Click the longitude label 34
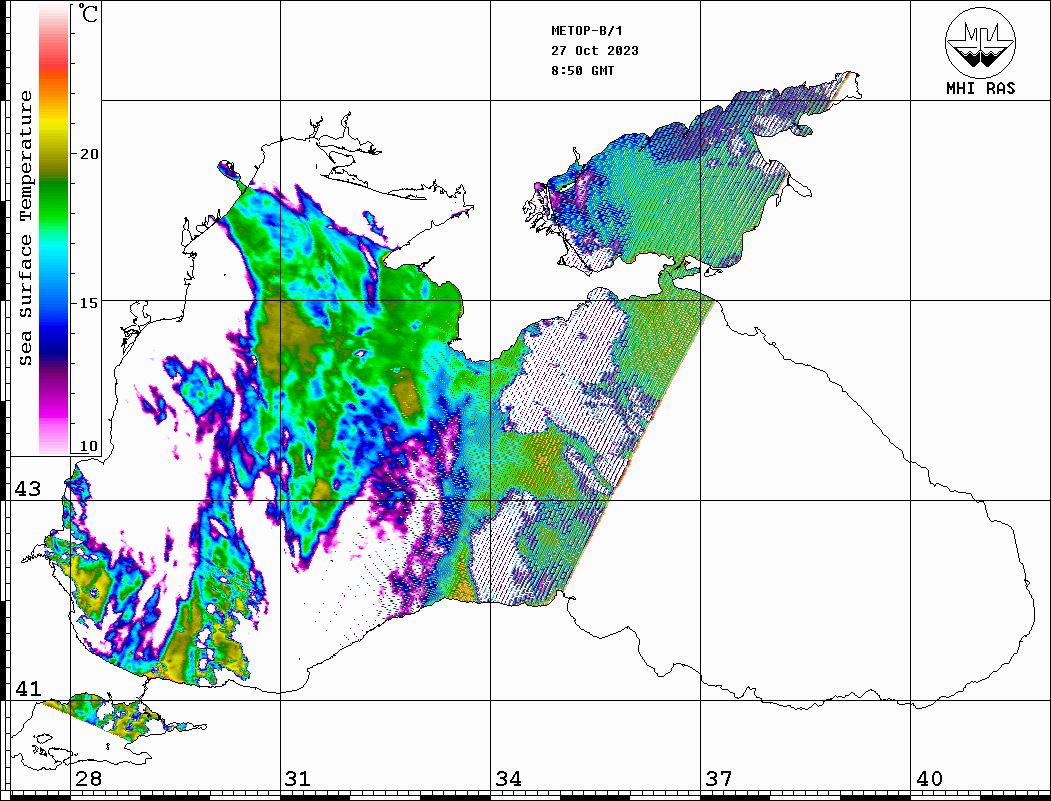 tap(508, 779)
